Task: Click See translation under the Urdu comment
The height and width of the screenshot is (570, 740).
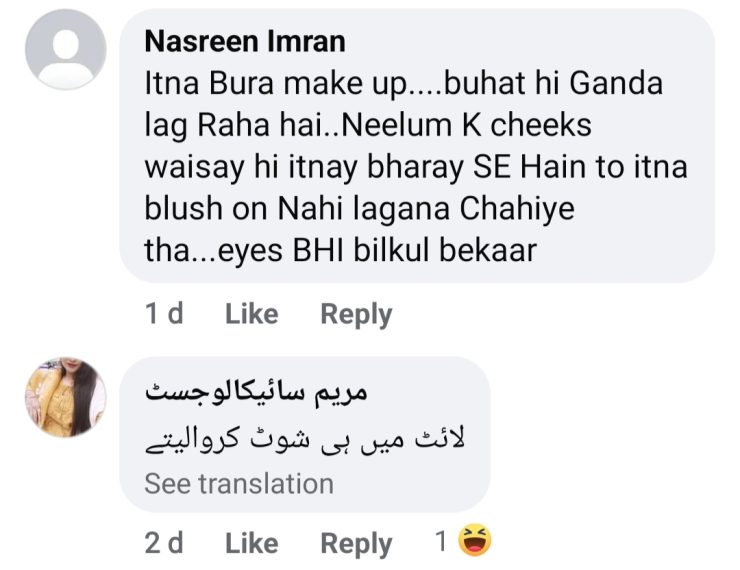Action: (239, 484)
